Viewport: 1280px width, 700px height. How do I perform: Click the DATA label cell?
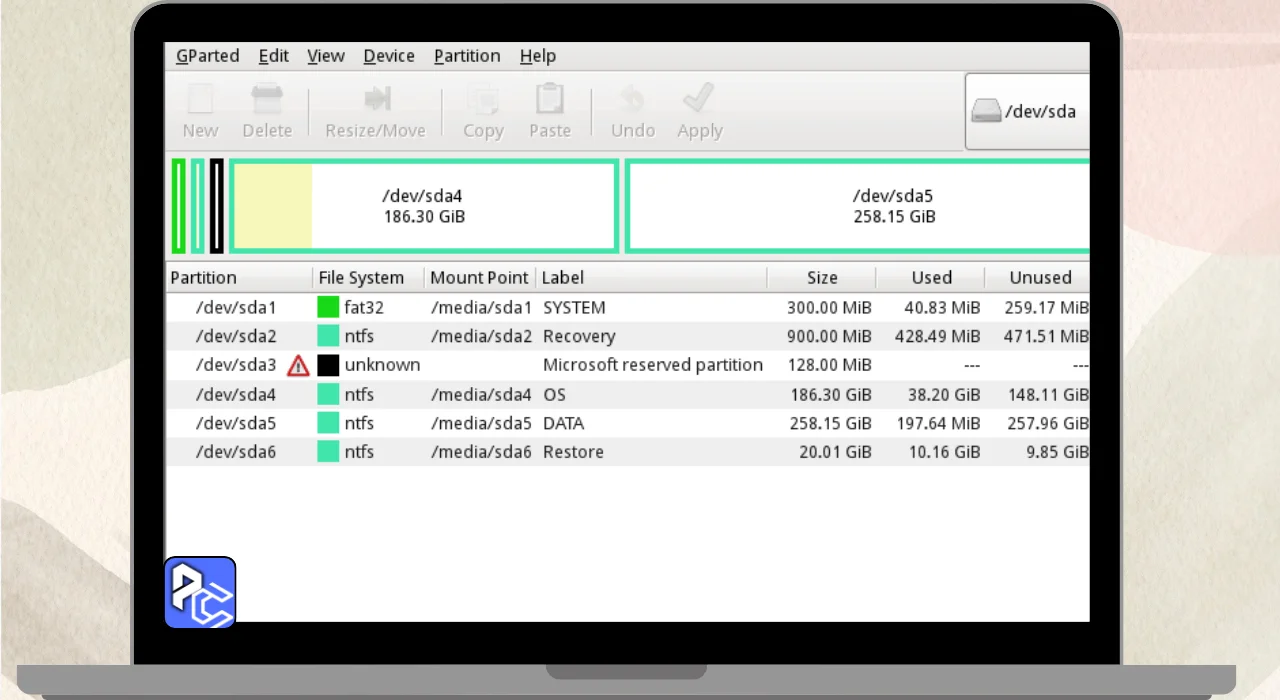point(564,423)
